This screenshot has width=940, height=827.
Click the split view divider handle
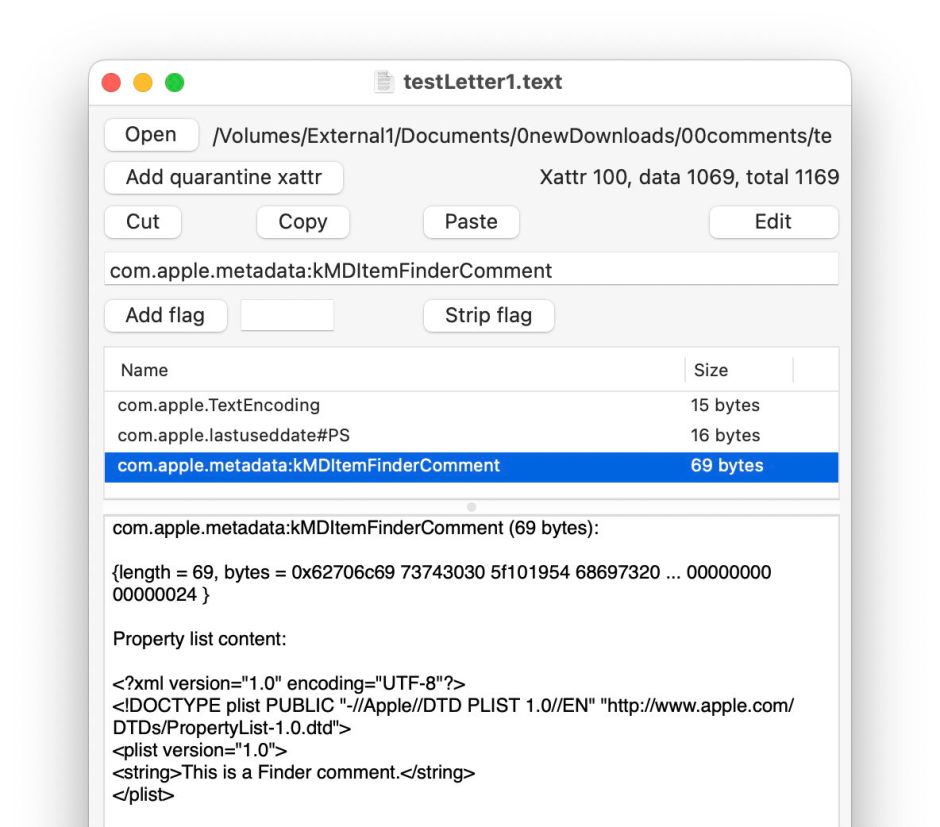click(472, 507)
